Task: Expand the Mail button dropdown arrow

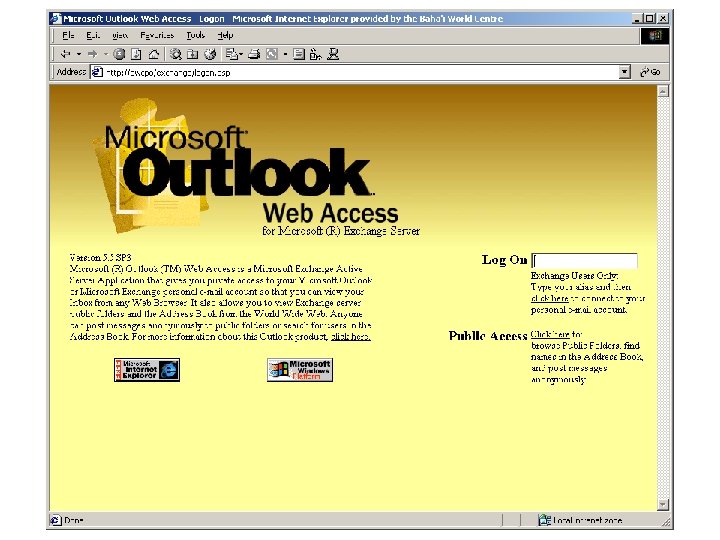Action: point(241,54)
